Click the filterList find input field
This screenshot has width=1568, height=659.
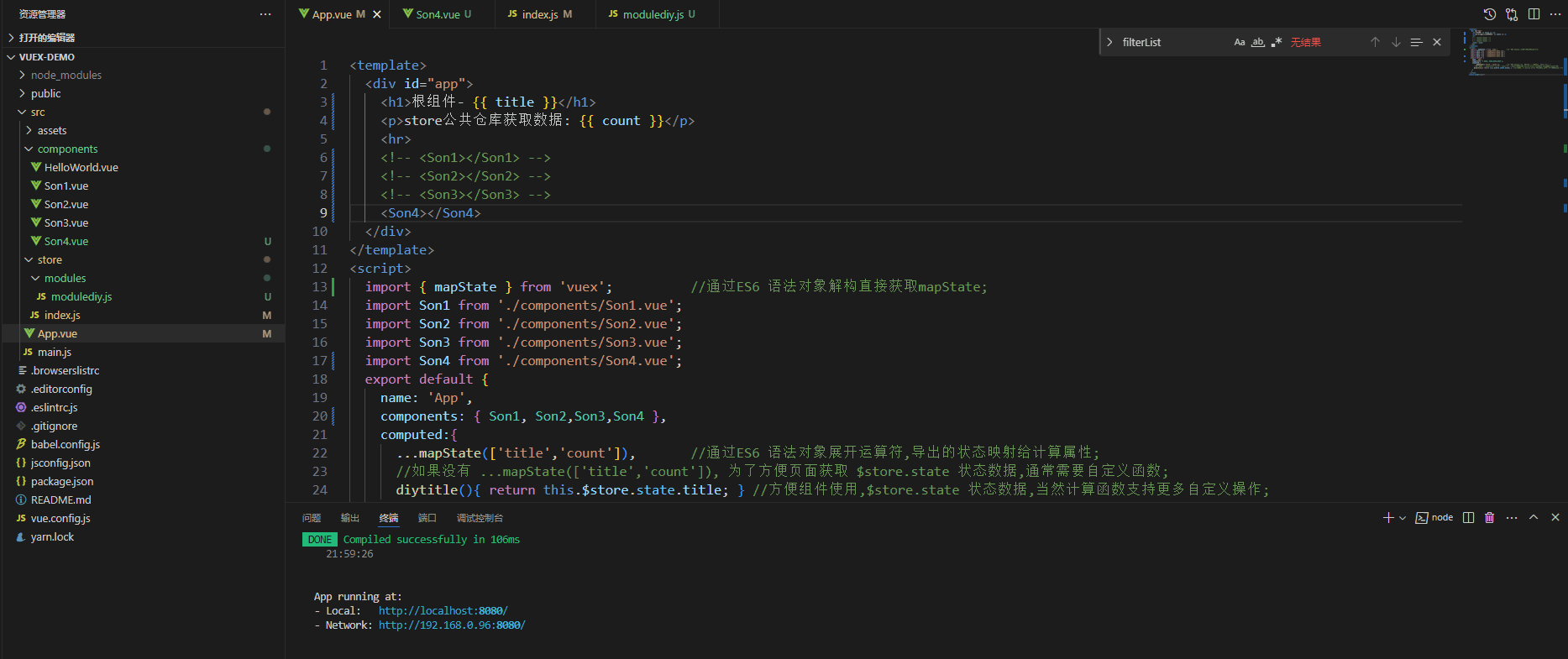pyautogui.click(x=1172, y=42)
